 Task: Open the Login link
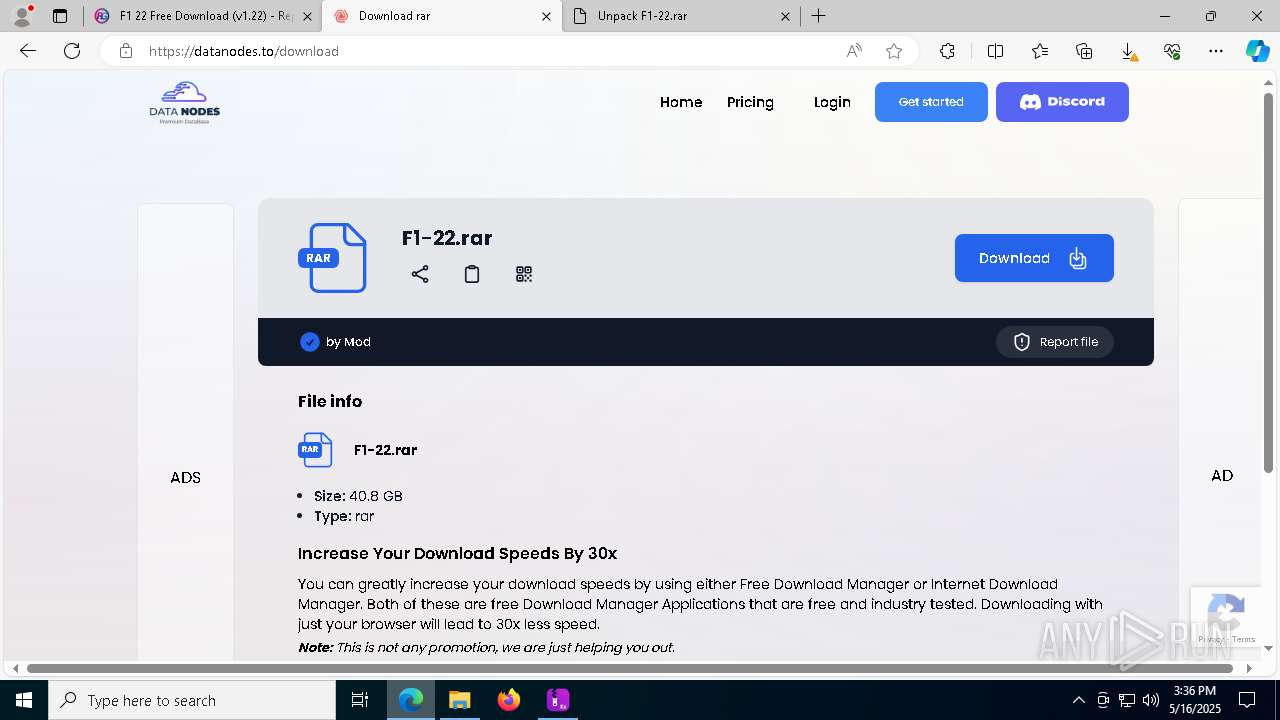pos(832,102)
